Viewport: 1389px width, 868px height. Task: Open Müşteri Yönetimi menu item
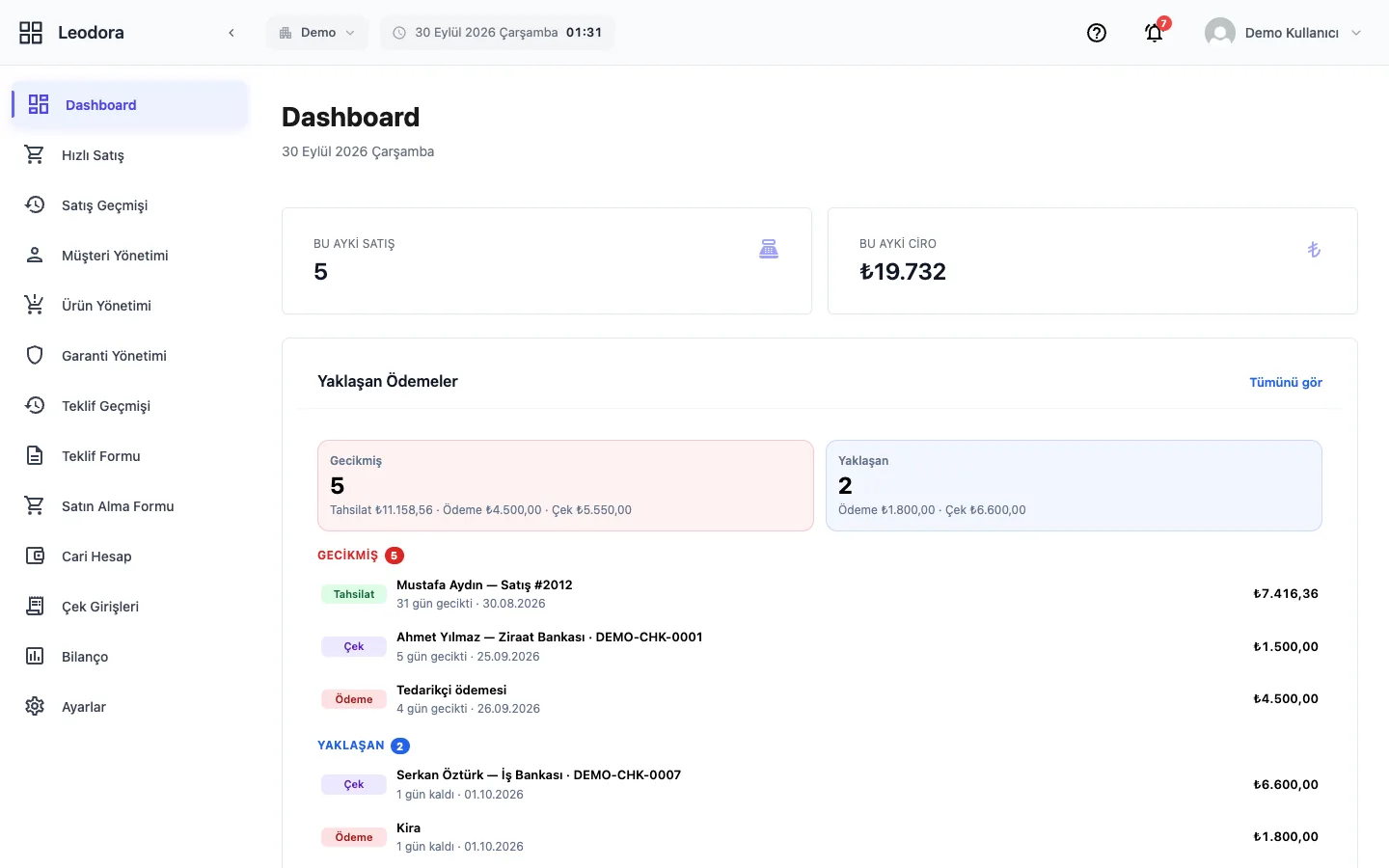pyautogui.click(x=129, y=256)
